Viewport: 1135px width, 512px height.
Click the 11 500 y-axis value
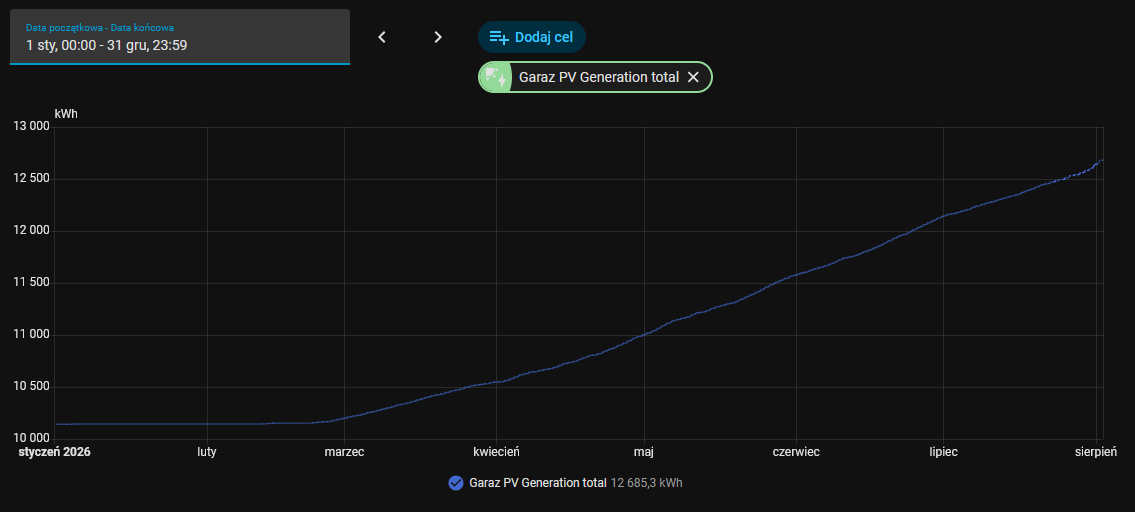(x=31, y=283)
